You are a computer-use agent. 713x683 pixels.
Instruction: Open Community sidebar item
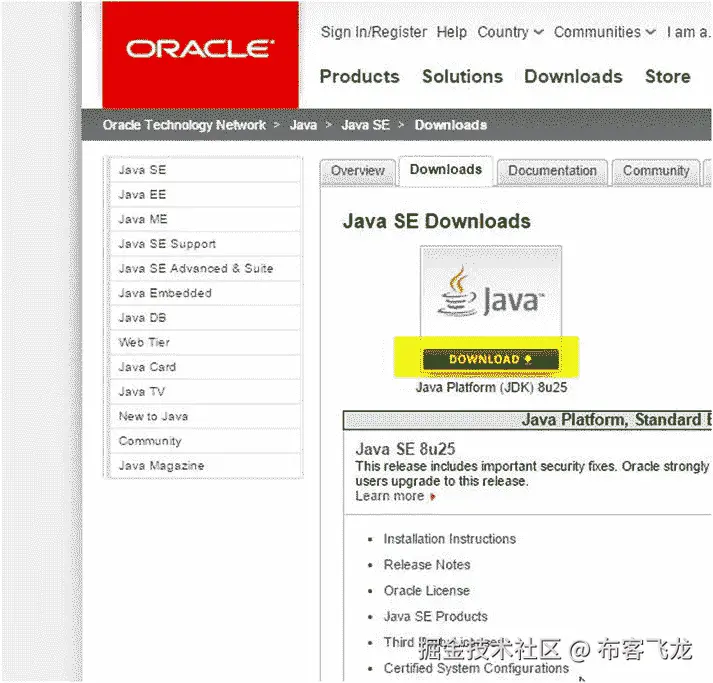(205, 441)
